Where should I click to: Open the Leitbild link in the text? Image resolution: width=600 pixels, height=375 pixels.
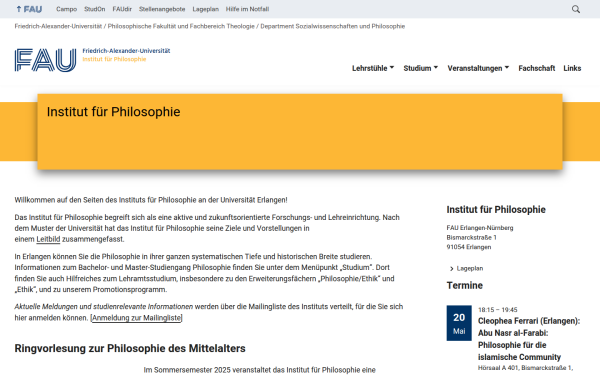click(x=48, y=239)
